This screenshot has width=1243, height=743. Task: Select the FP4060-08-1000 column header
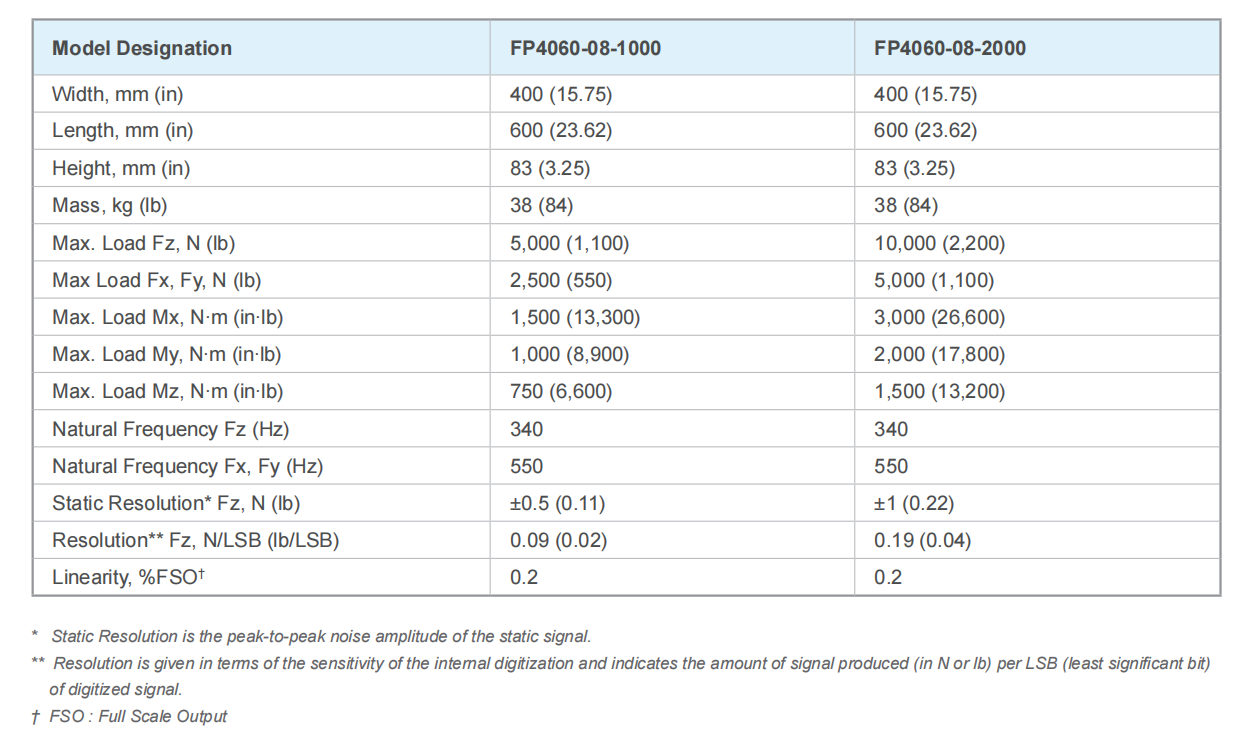pyautogui.click(x=585, y=48)
